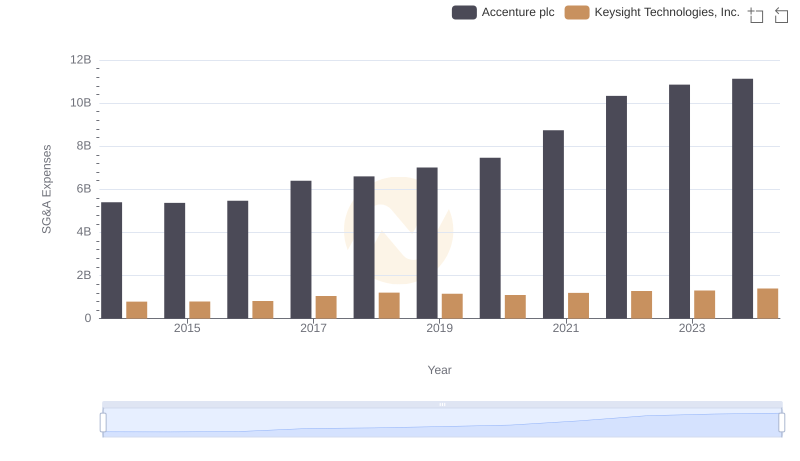Grab the left data zoom handle
The image size is (800, 461).
[103, 423]
